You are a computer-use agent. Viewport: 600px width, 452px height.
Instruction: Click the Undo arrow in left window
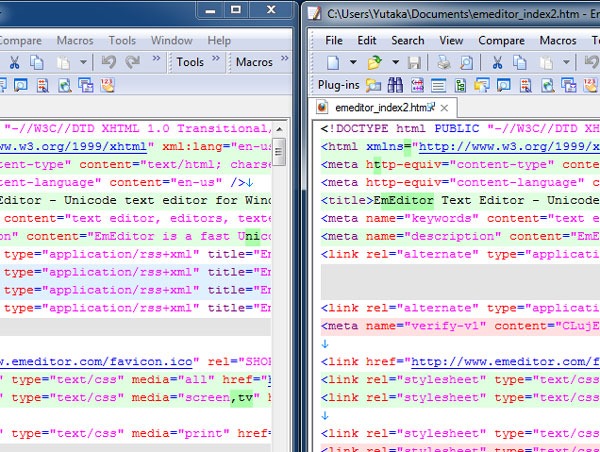(109, 62)
